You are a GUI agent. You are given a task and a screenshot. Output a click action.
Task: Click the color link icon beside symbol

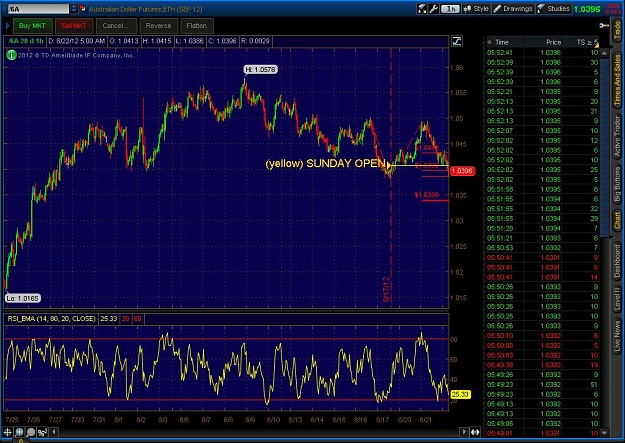click(x=83, y=8)
